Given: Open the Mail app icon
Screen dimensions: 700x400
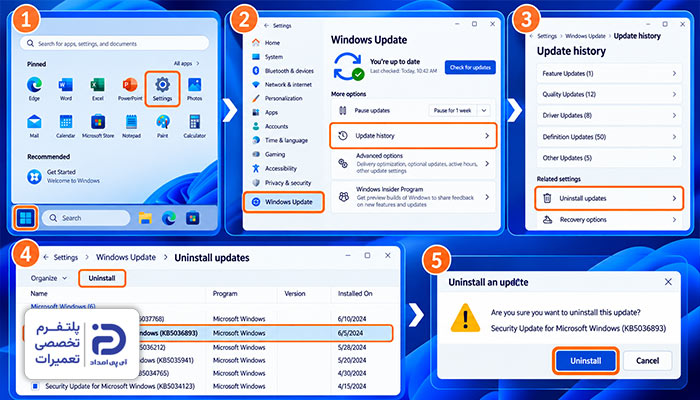Looking at the screenshot, I should 34,126.
